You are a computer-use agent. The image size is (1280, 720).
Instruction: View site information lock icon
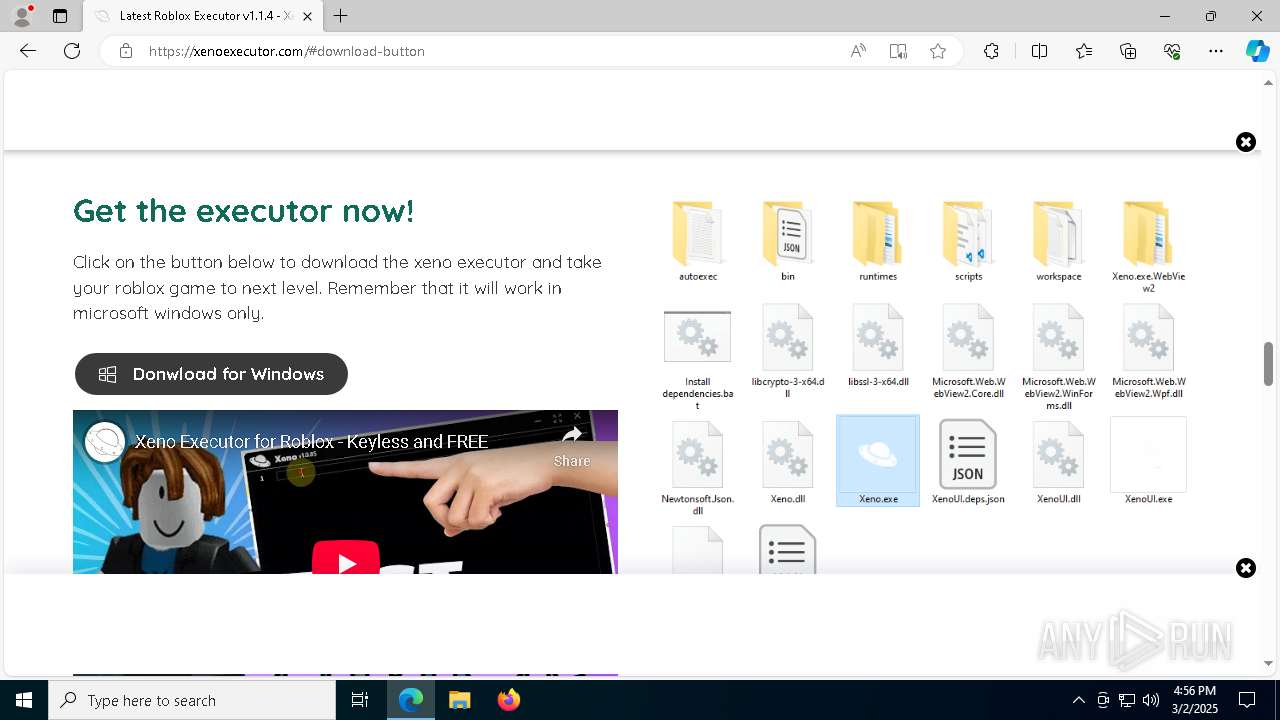(125, 51)
